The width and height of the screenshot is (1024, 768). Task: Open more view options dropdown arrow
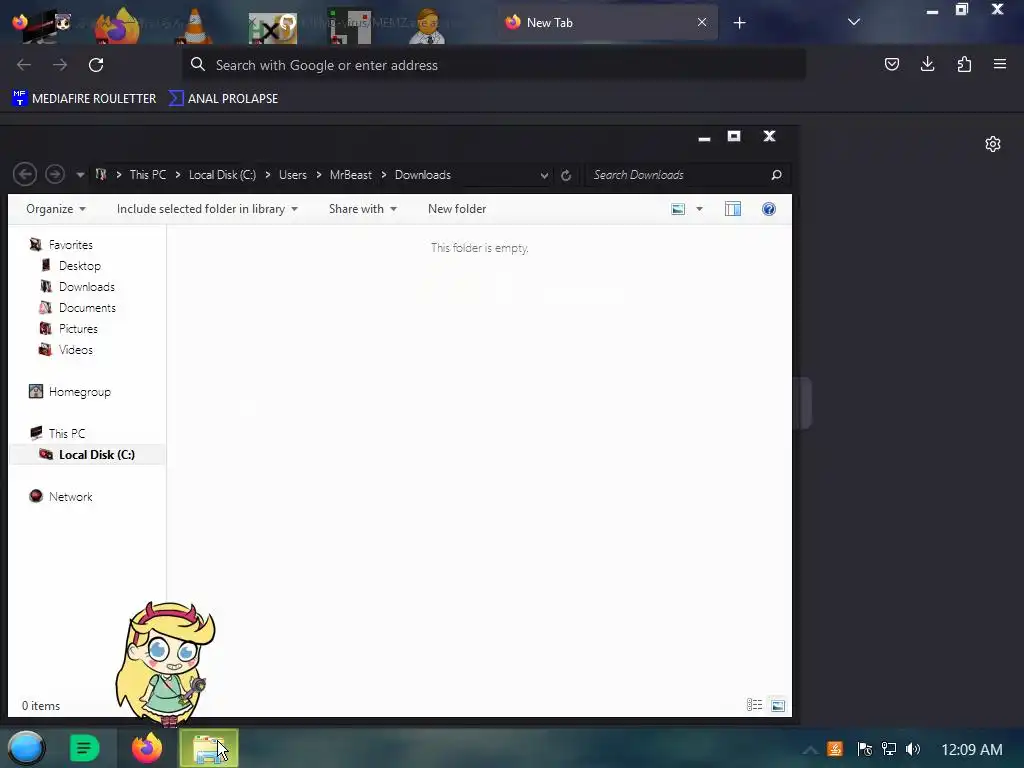click(x=699, y=209)
